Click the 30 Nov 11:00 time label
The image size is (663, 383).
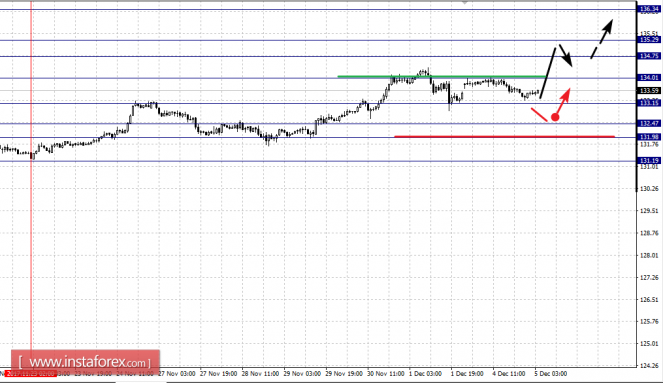(x=386, y=374)
